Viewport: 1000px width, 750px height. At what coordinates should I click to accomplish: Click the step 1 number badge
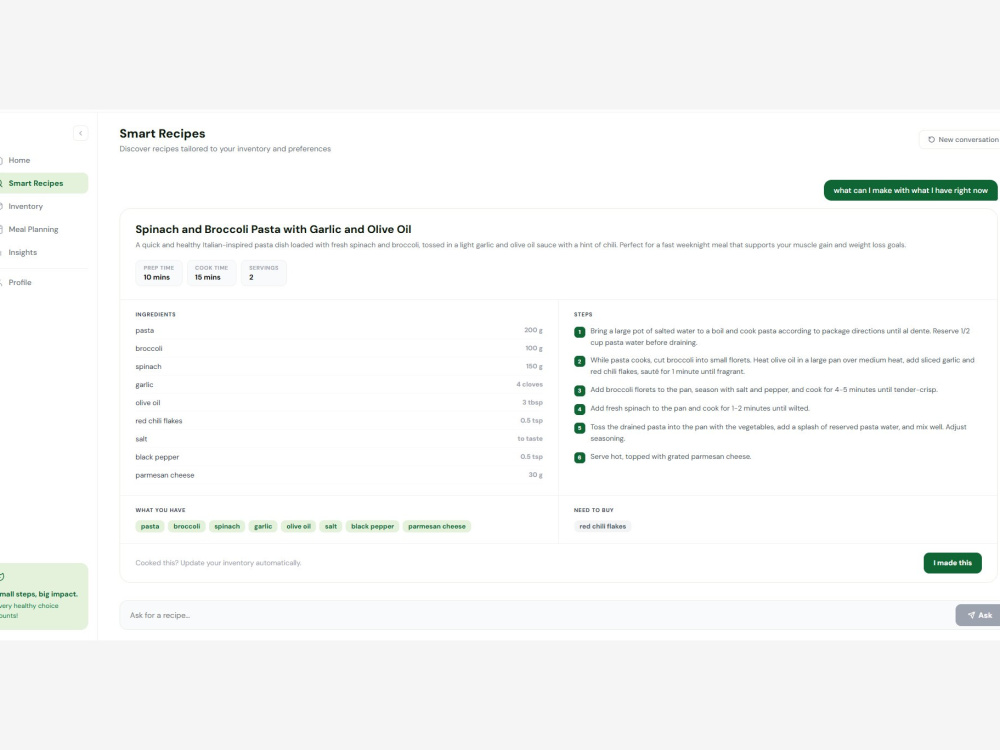[579, 332]
